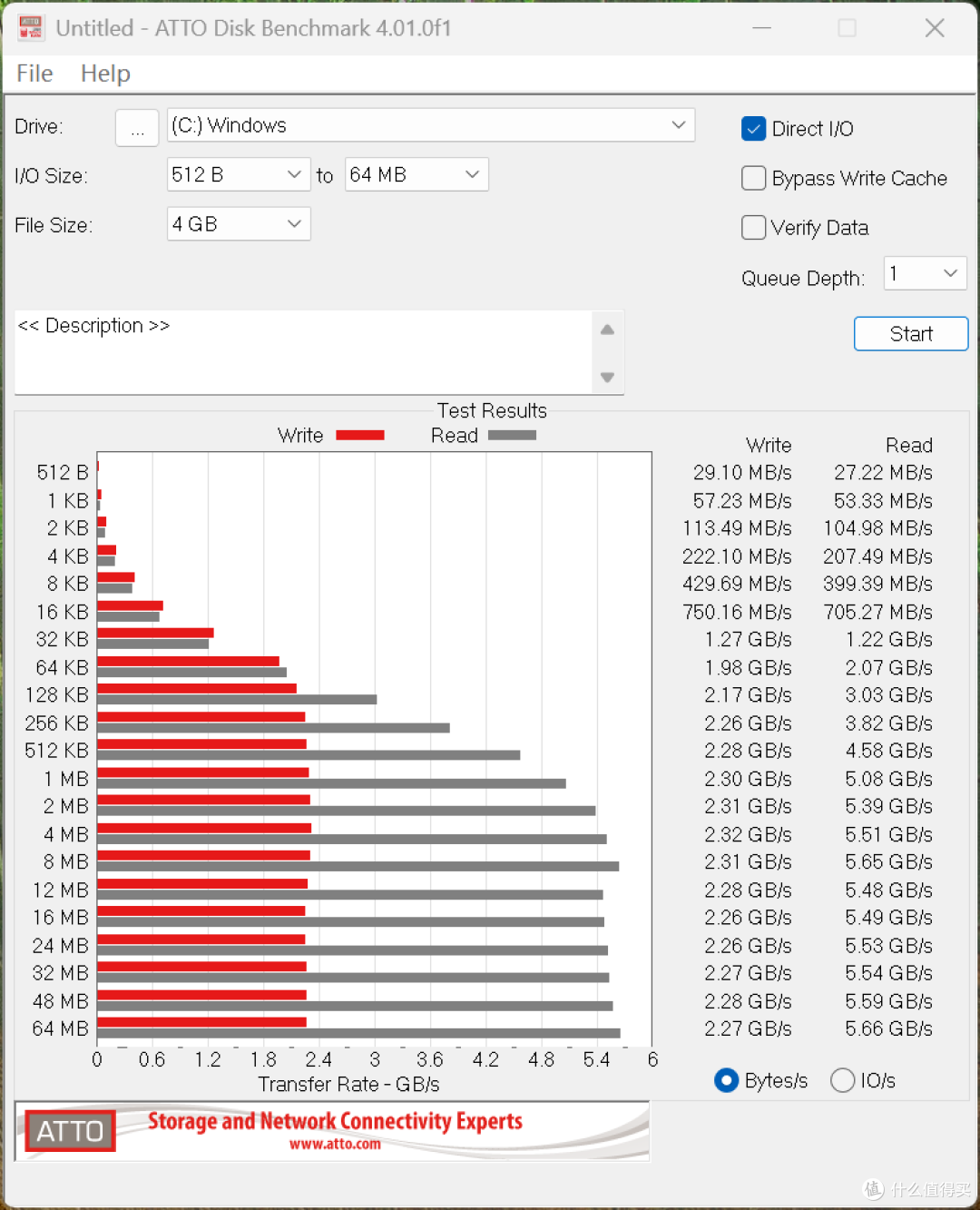Close the ATTO Disk Benchmark window
The image size is (980, 1210).
click(935, 28)
